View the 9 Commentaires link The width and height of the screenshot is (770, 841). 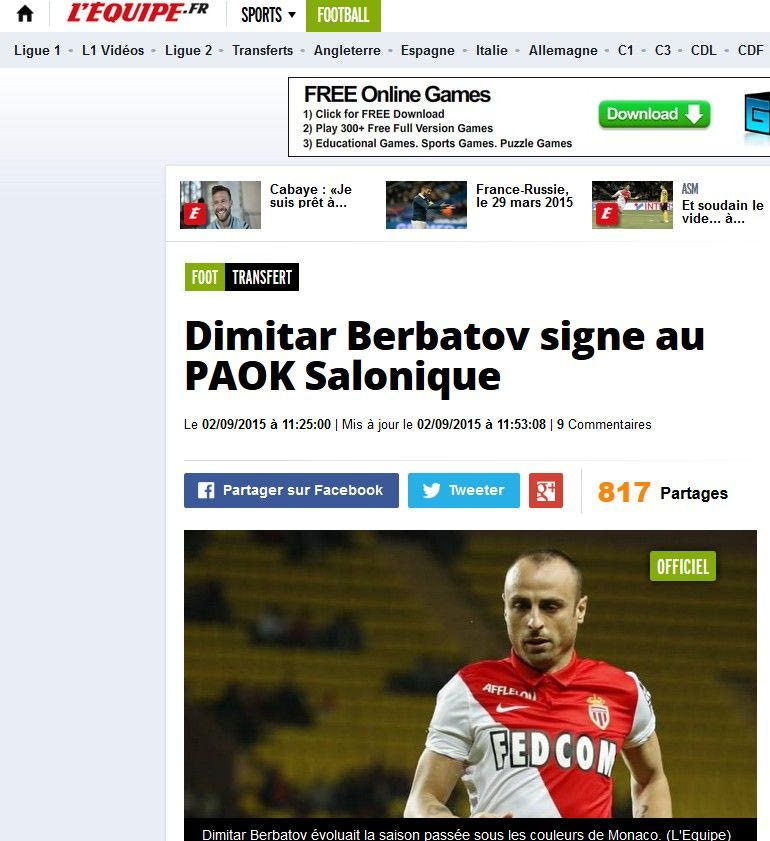tap(604, 424)
